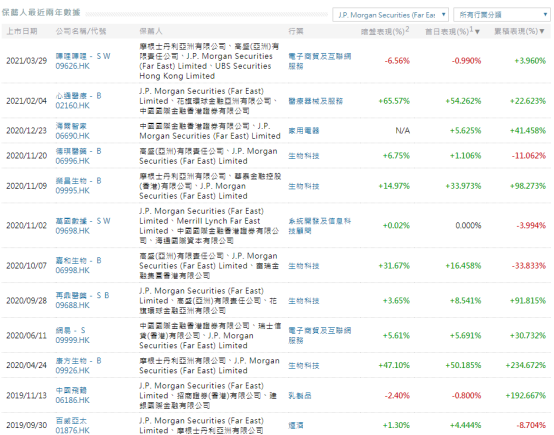Open the industry link in the 2019/09/30 row

tap(296, 425)
